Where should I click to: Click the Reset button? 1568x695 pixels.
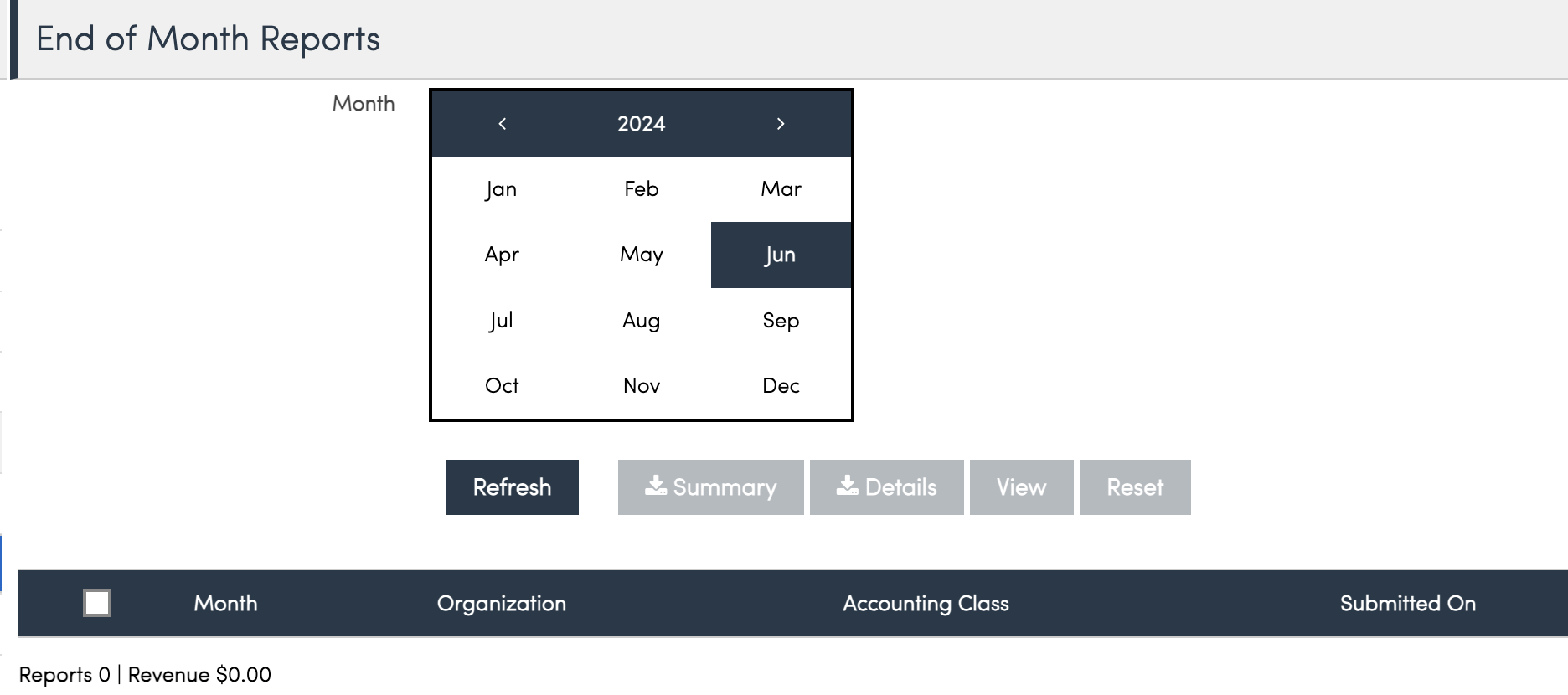1135,487
